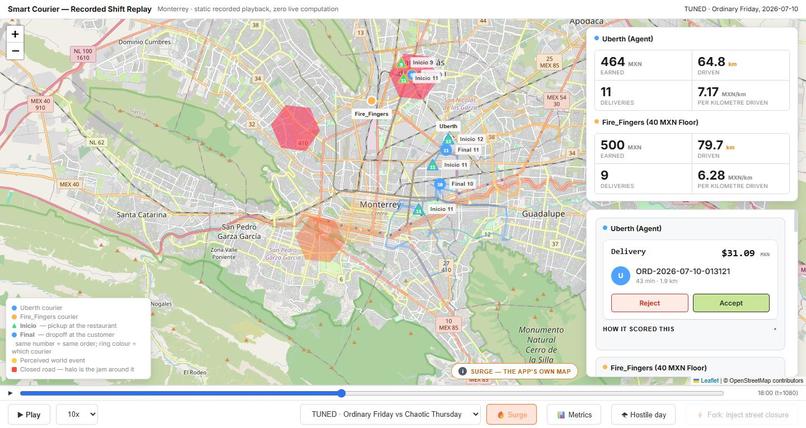Click the Smart Courier — Recorded Shift Replay title

click(x=80, y=9)
